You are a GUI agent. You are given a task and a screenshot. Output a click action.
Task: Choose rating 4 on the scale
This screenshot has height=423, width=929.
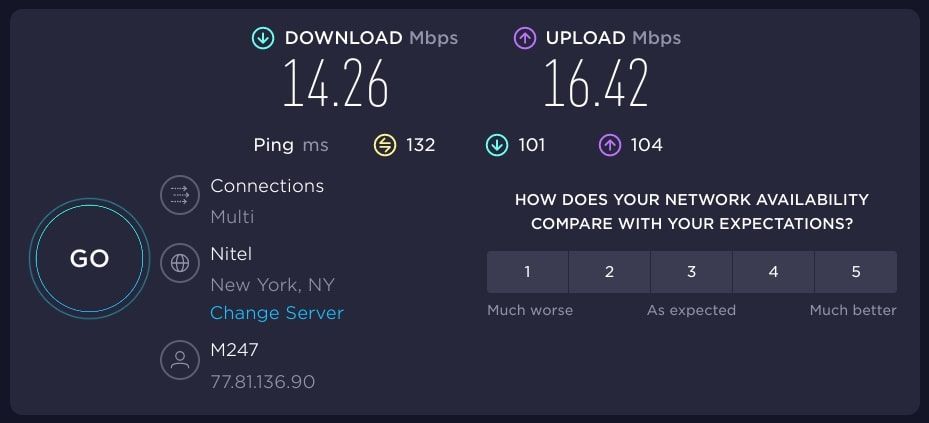click(x=773, y=272)
